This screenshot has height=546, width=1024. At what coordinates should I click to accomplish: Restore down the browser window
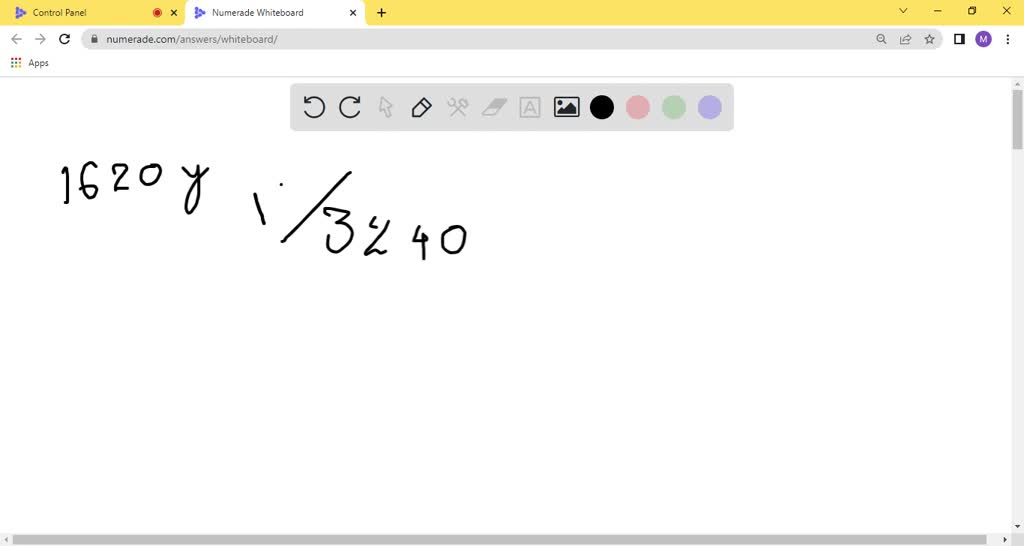(x=972, y=10)
